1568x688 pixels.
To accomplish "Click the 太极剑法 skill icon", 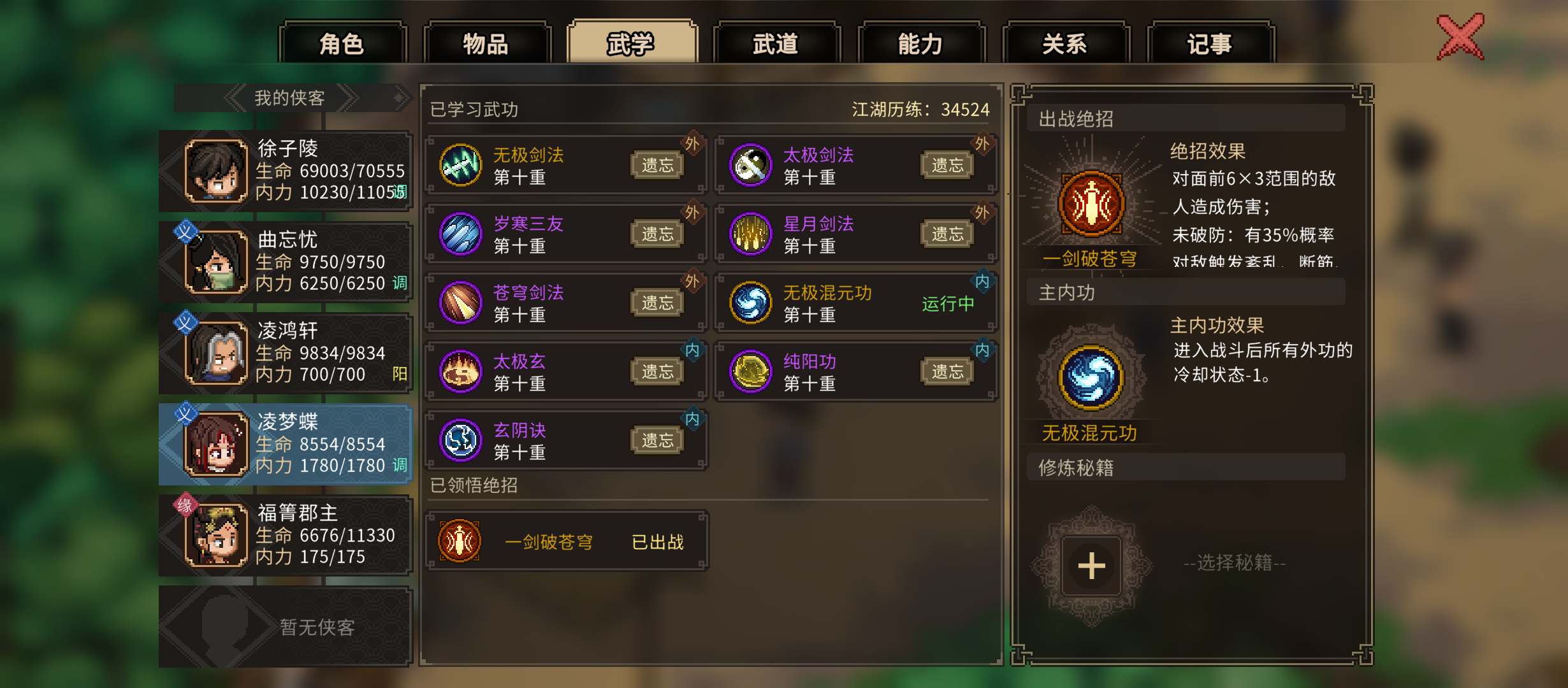I will click(750, 166).
